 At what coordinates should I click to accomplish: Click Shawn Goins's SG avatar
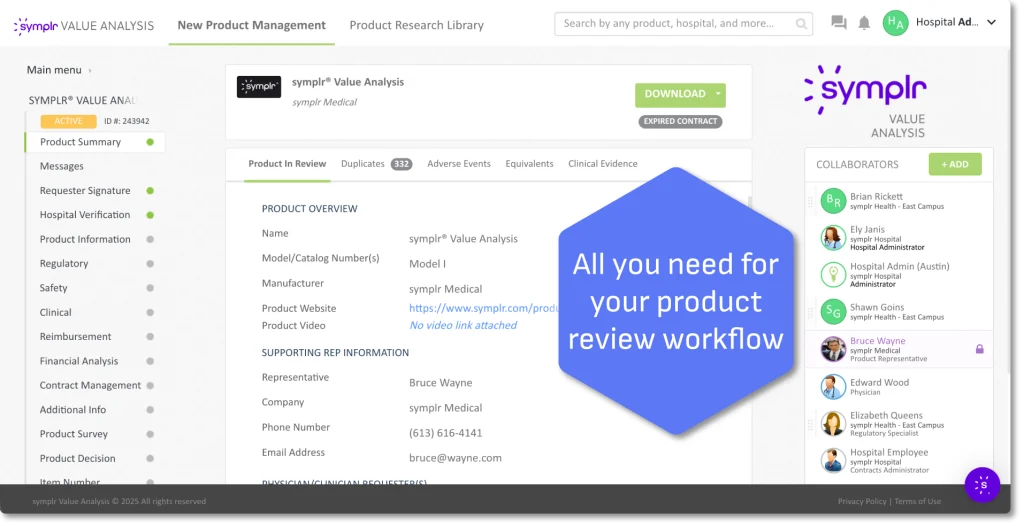(833, 312)
